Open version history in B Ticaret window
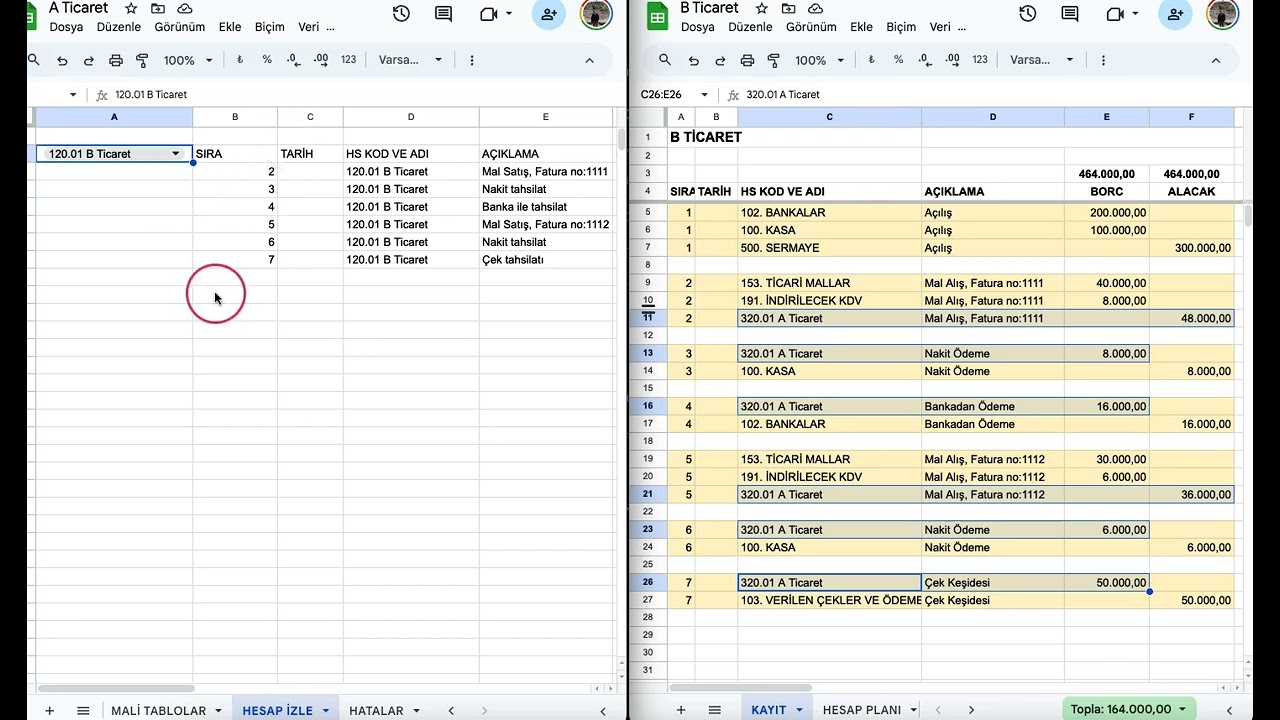The width and height of the screenshot is (1280, 720). [1027, 14]
